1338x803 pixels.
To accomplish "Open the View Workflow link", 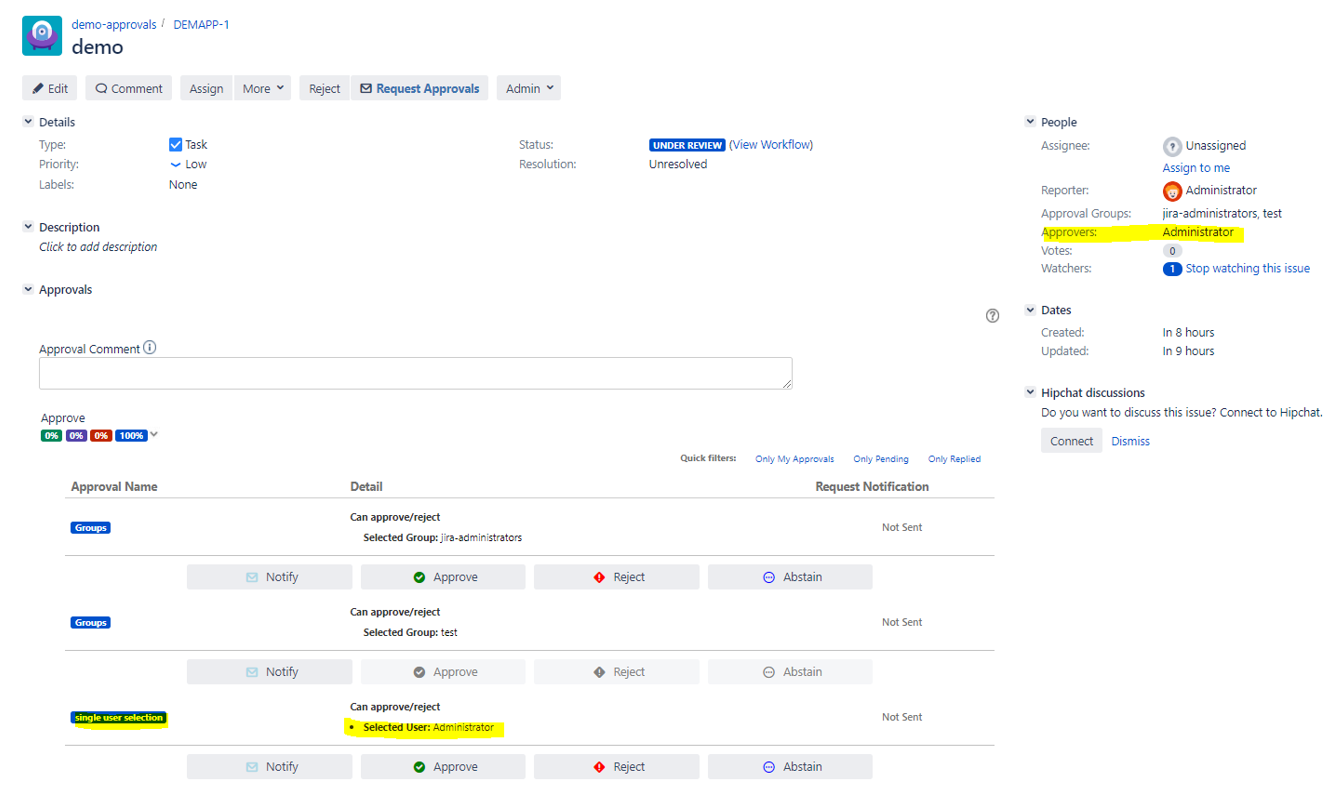I will [x=771, y=145].
